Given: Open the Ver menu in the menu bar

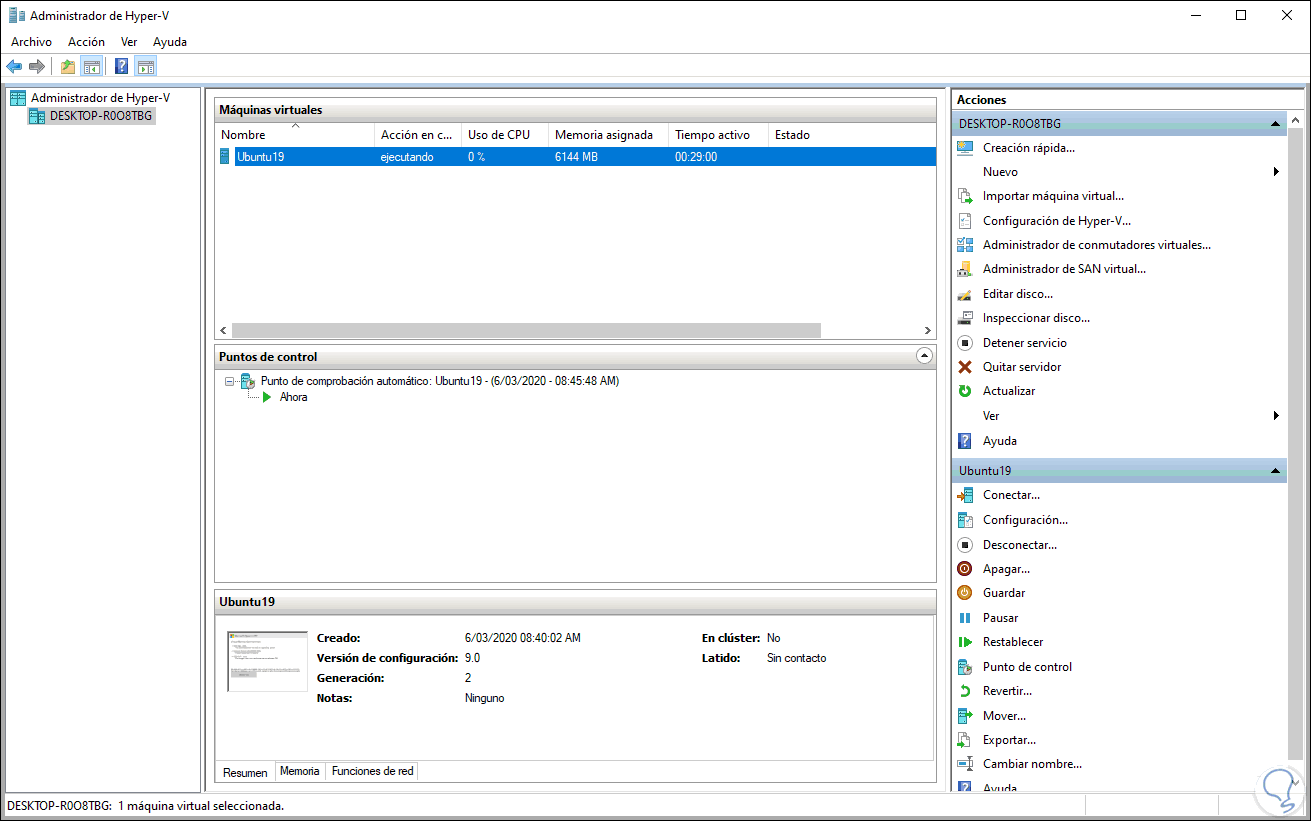Looking at the screenshot, I should (x=129, y=42).
